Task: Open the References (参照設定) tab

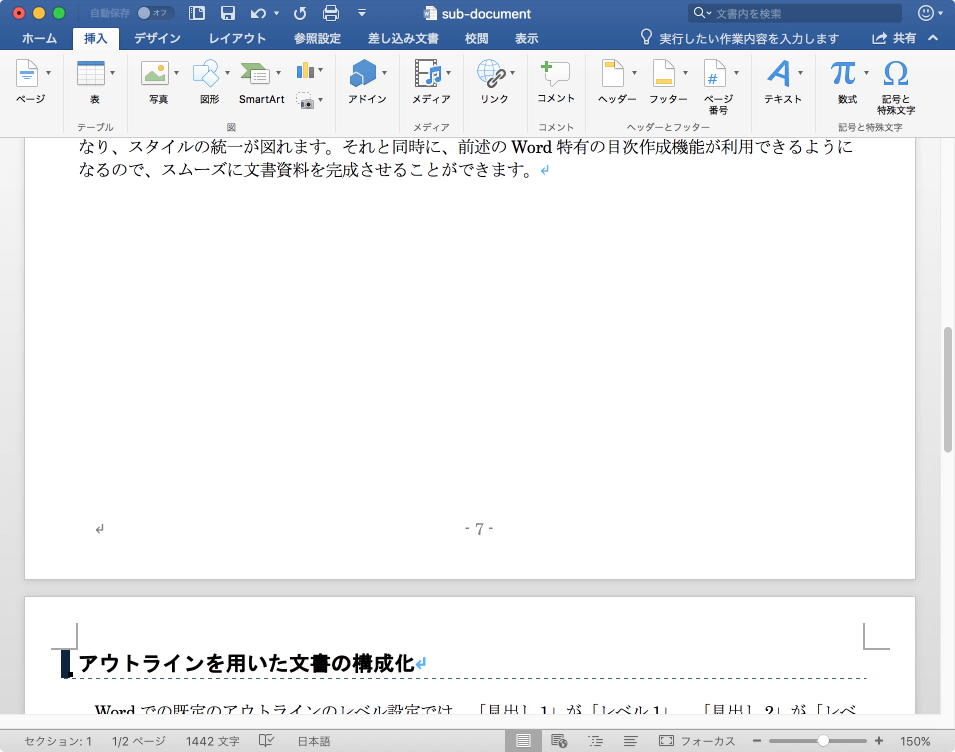Action: [x=317, y=38]
